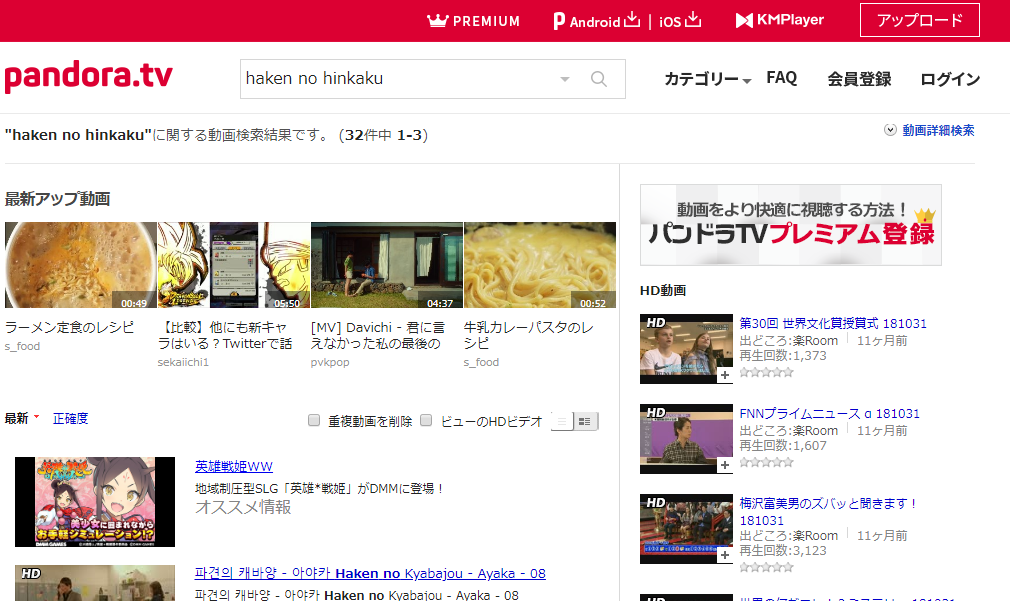Image resolution: width=1010 pixels, height=601 pixels.
Task: Open パンドラTVプレミアム登録 banner
Action: pos(790,225)
